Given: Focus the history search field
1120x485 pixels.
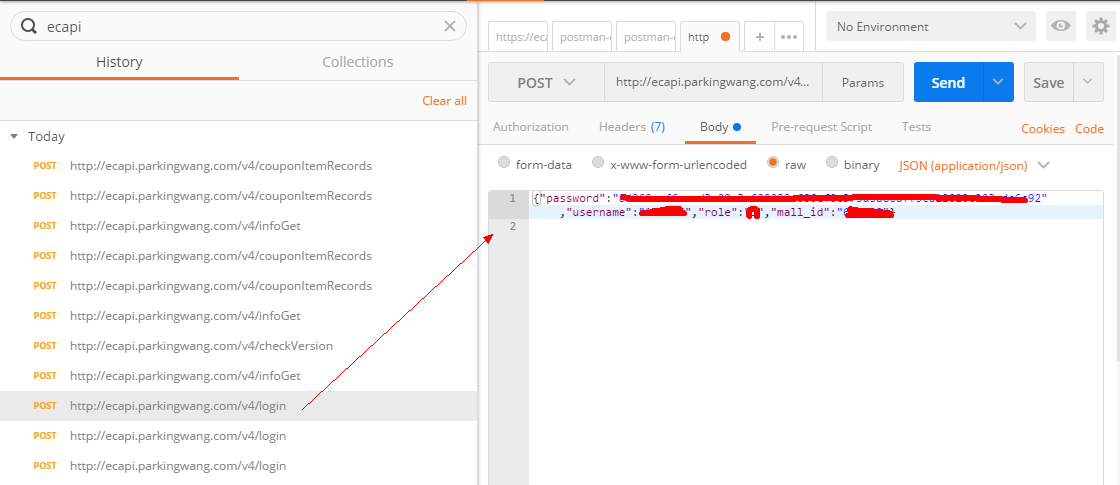Looking at the screenshot, I should [238, 26].
